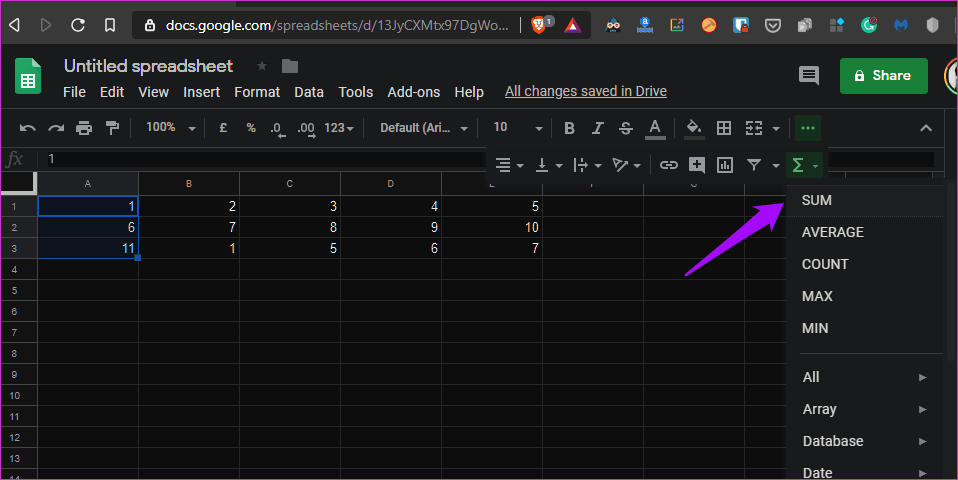Open the text color picker

pyautogui.click(x=655, y=128)
